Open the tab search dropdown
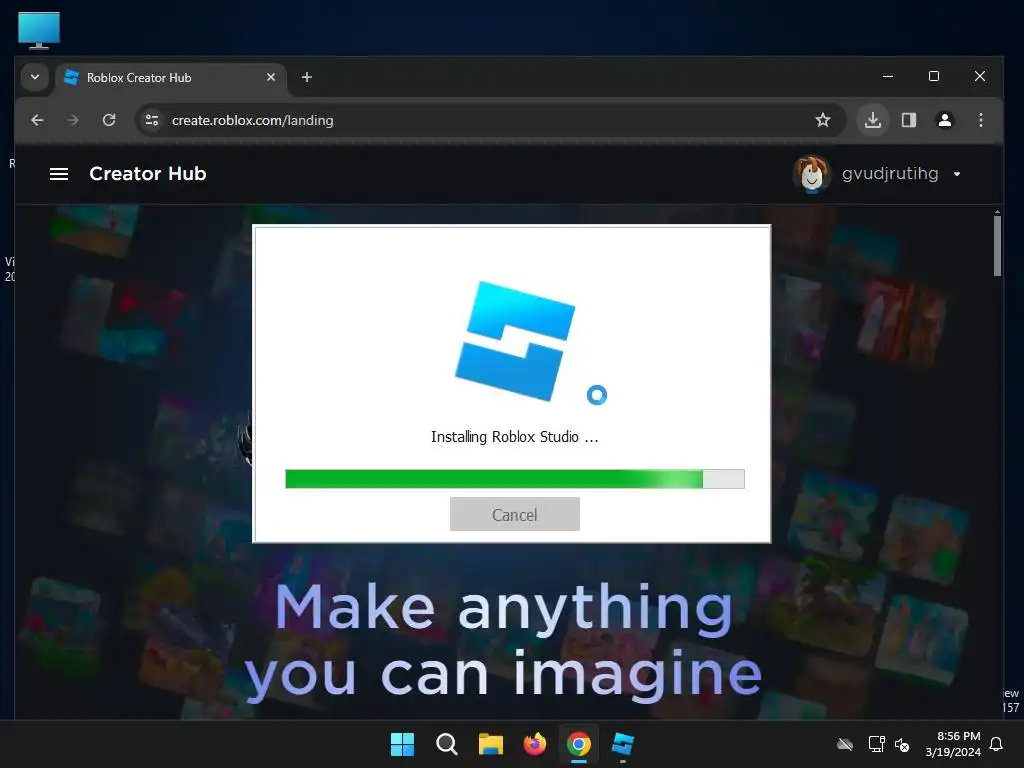The height and width of the screenshot is (768, 1024). tap(35, 77)
